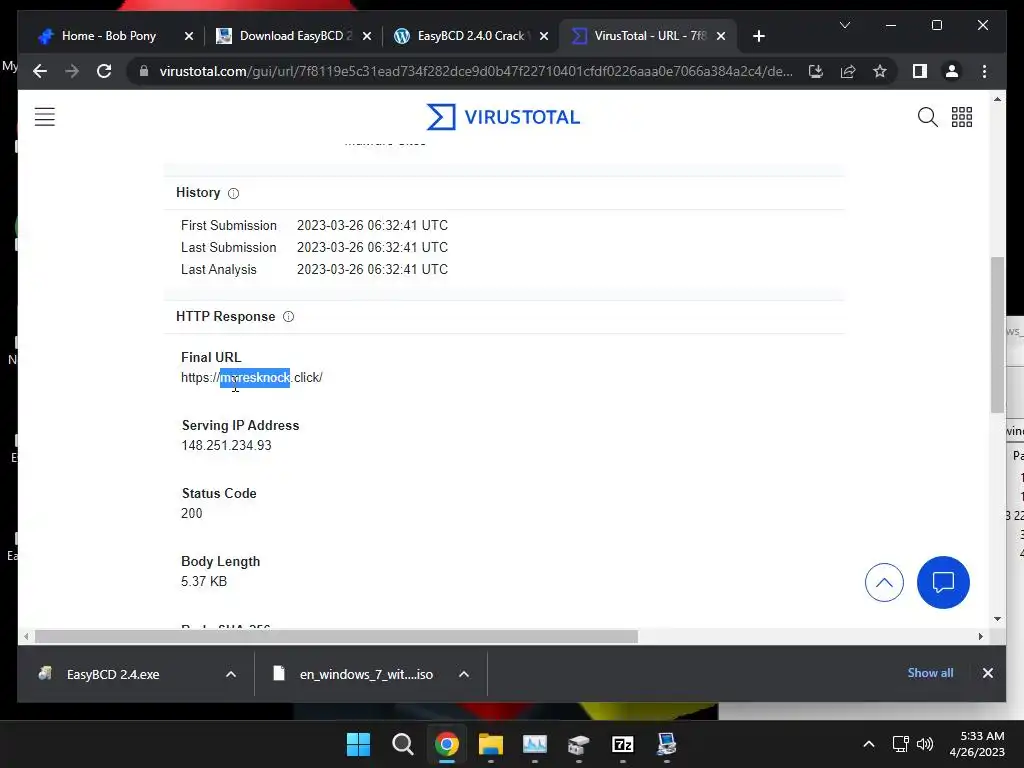
Task: Click the Status Code value 200
Action: [x=191, y=513]
